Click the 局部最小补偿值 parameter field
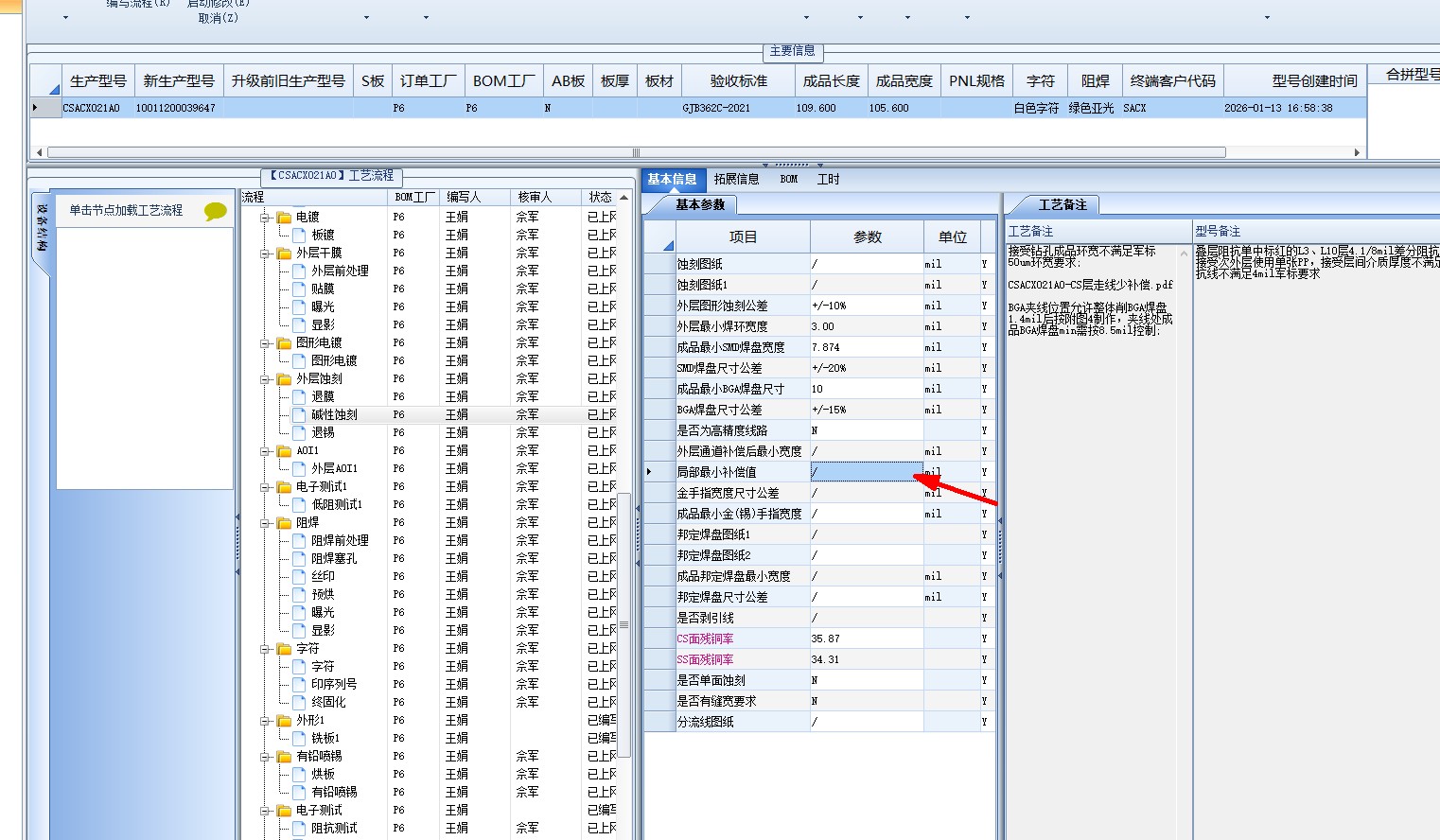 coord(867,472)
